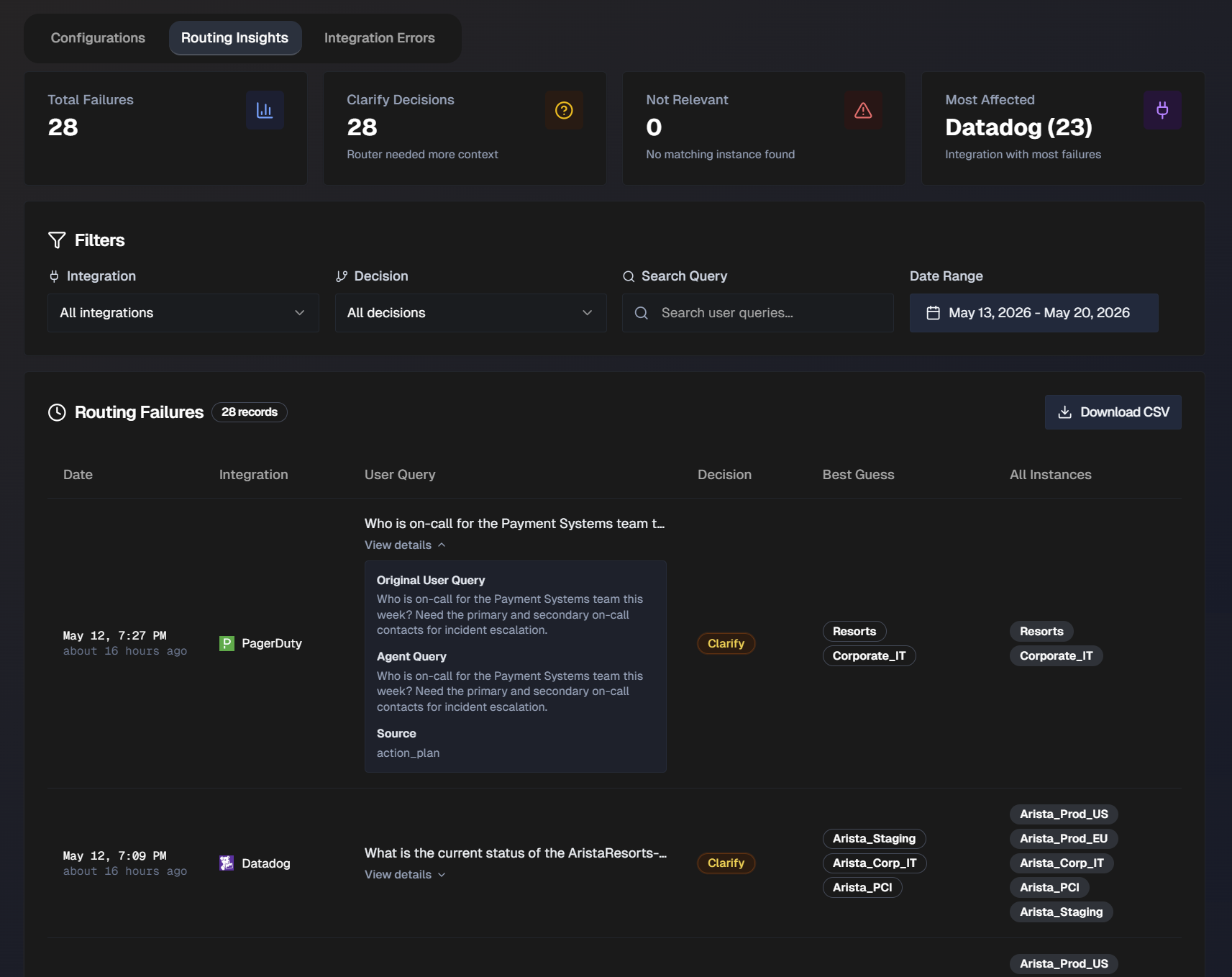
Task: Click Corporate_IT tag under All Instances
Action: (x=1057, y=656)
